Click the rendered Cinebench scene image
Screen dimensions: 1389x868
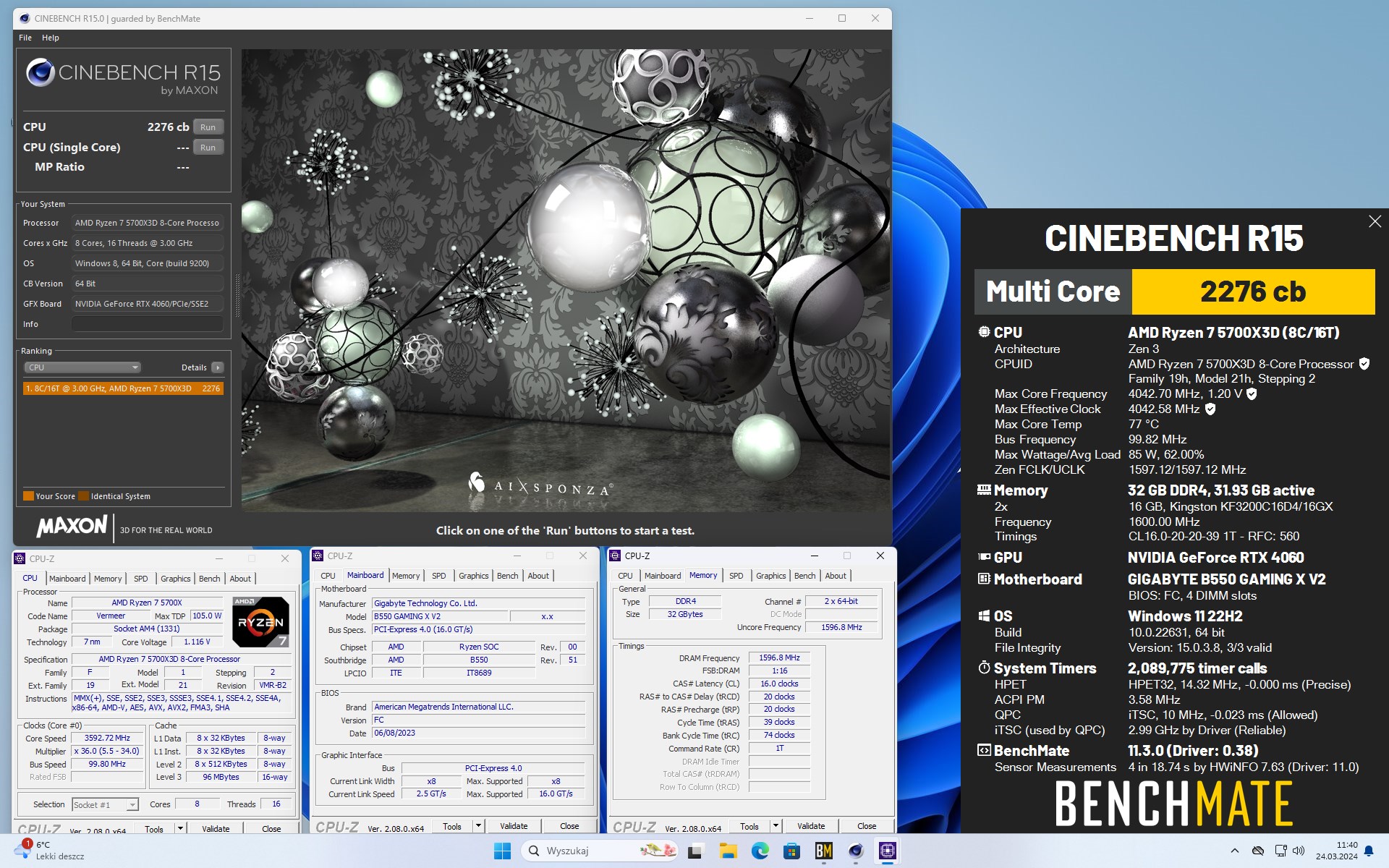coord(566,281)
